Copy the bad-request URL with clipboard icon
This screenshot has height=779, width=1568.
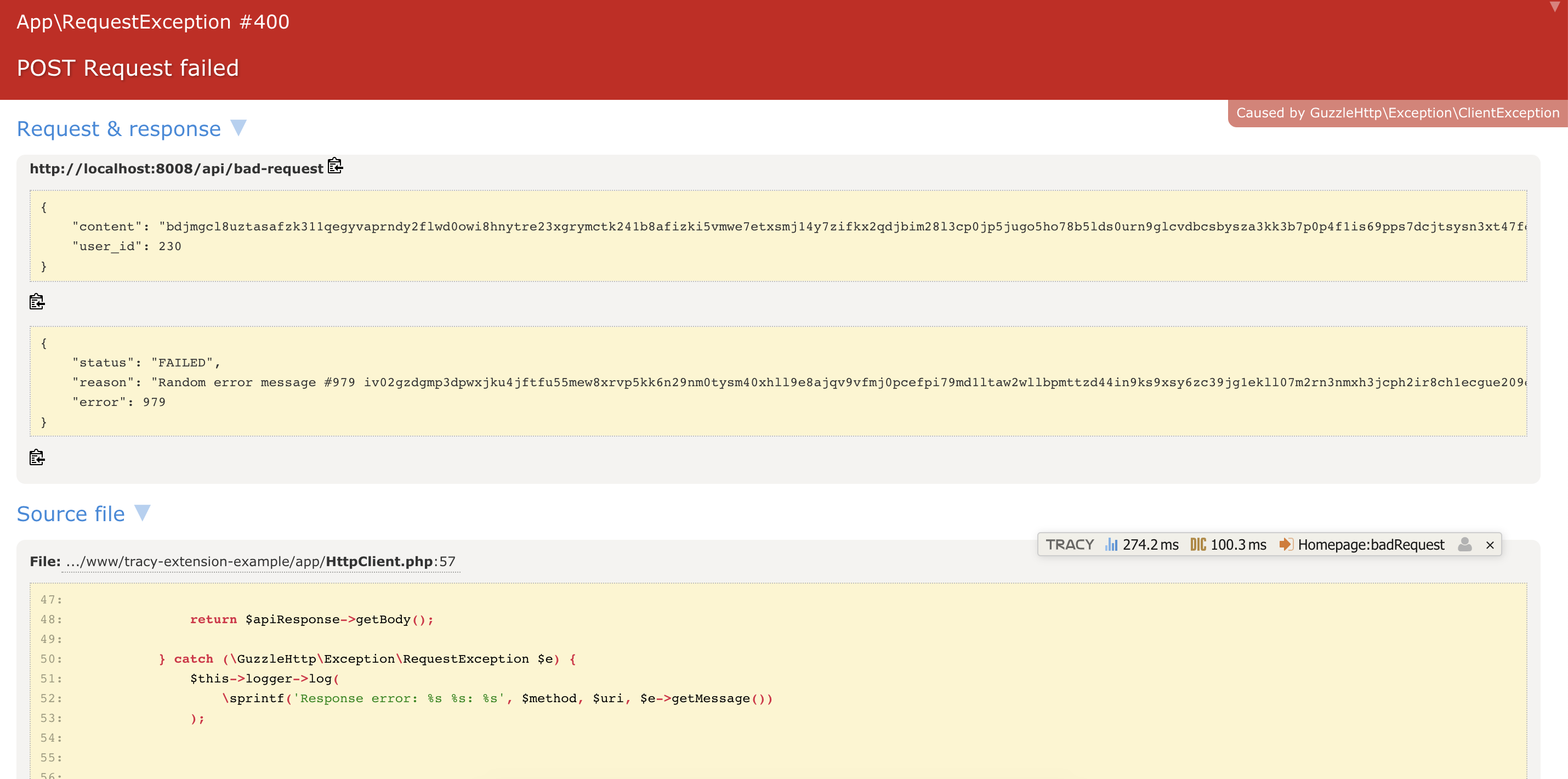pos(335,166)
